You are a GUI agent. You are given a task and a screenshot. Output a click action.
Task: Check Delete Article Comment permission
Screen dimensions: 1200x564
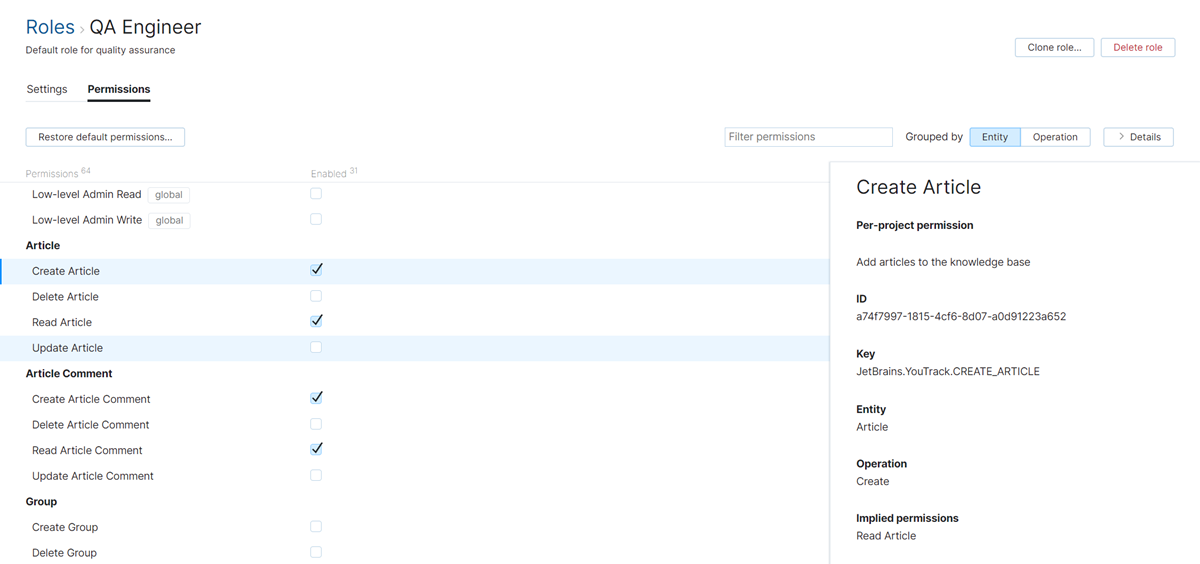316,424
